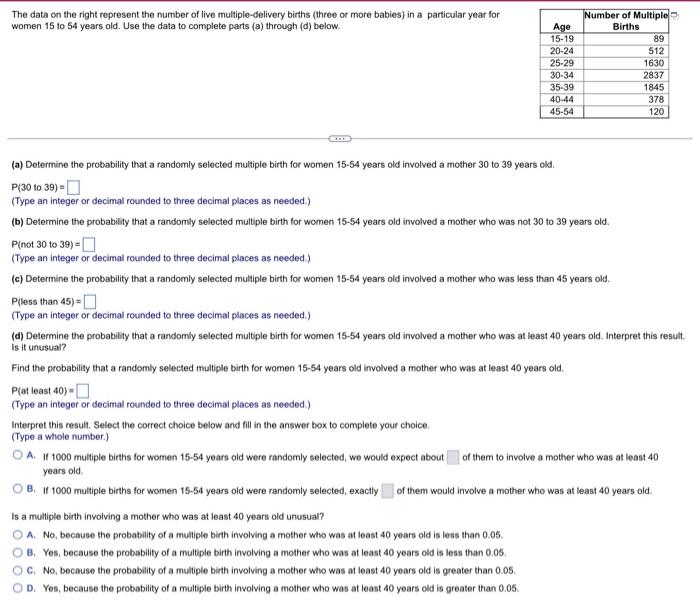Screen dimensions: 700x610
Task: Select interpretation option A 'expect about'
Action: click(x=18, y=455)
